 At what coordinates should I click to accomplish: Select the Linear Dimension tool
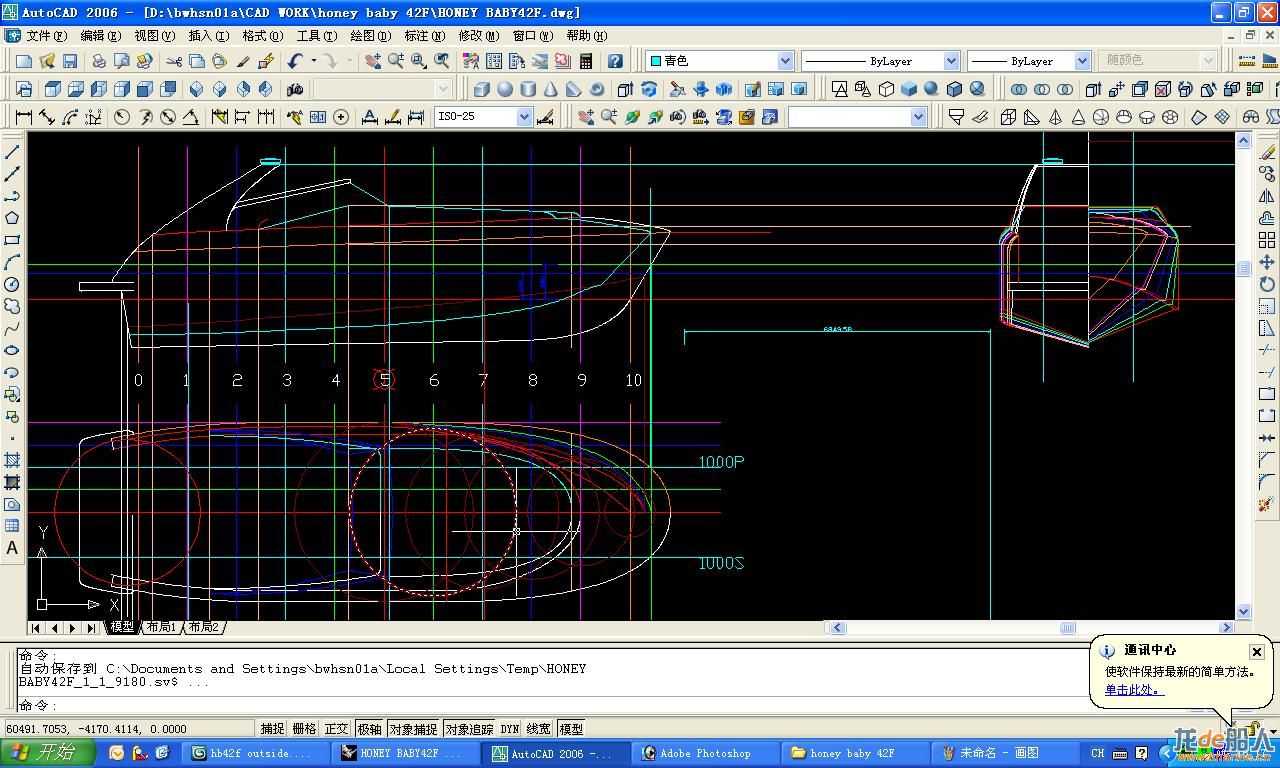(x=24, y=117)
